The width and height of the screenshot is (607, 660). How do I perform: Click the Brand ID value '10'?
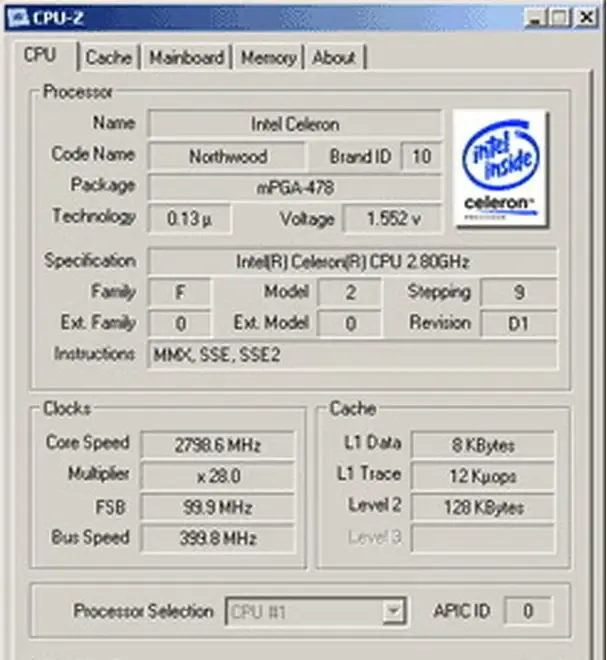pos(421,157)
